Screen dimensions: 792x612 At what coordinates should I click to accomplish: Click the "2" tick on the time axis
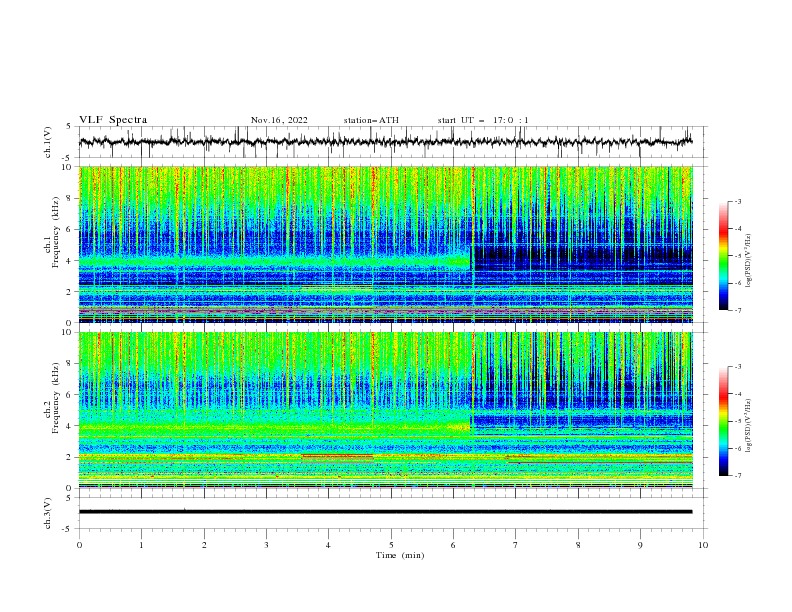[204, 545]
